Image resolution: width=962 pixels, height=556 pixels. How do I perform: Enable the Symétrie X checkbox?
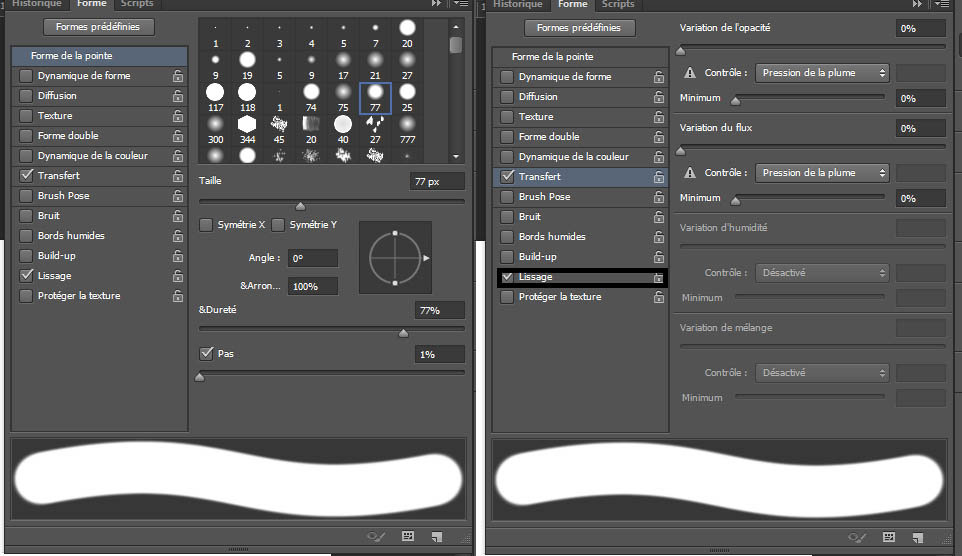[x=206, y=225]
